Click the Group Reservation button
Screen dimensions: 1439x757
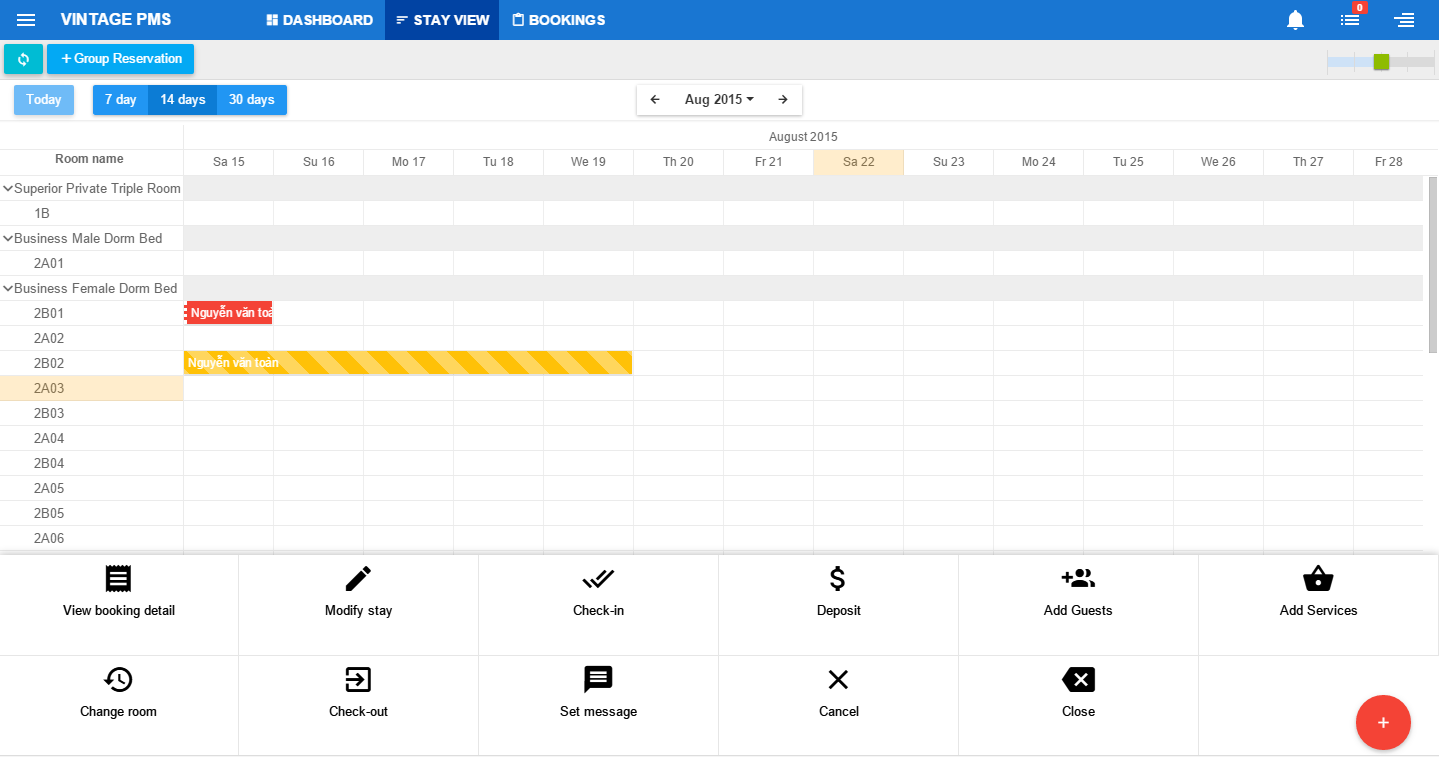tap(121, 59)
